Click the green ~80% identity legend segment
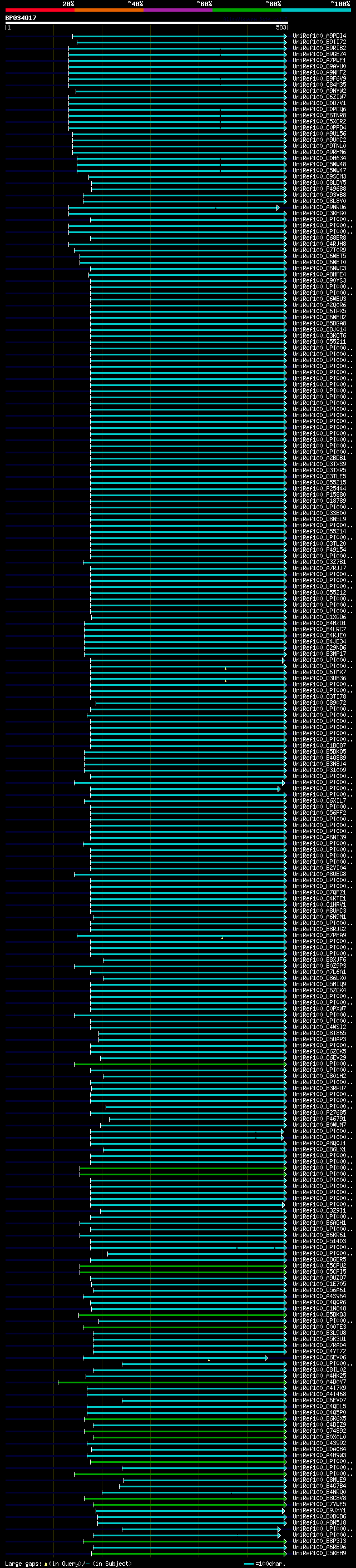Image resolution: width=356 pixels, height=1568 pixels. tap(246, 10)
